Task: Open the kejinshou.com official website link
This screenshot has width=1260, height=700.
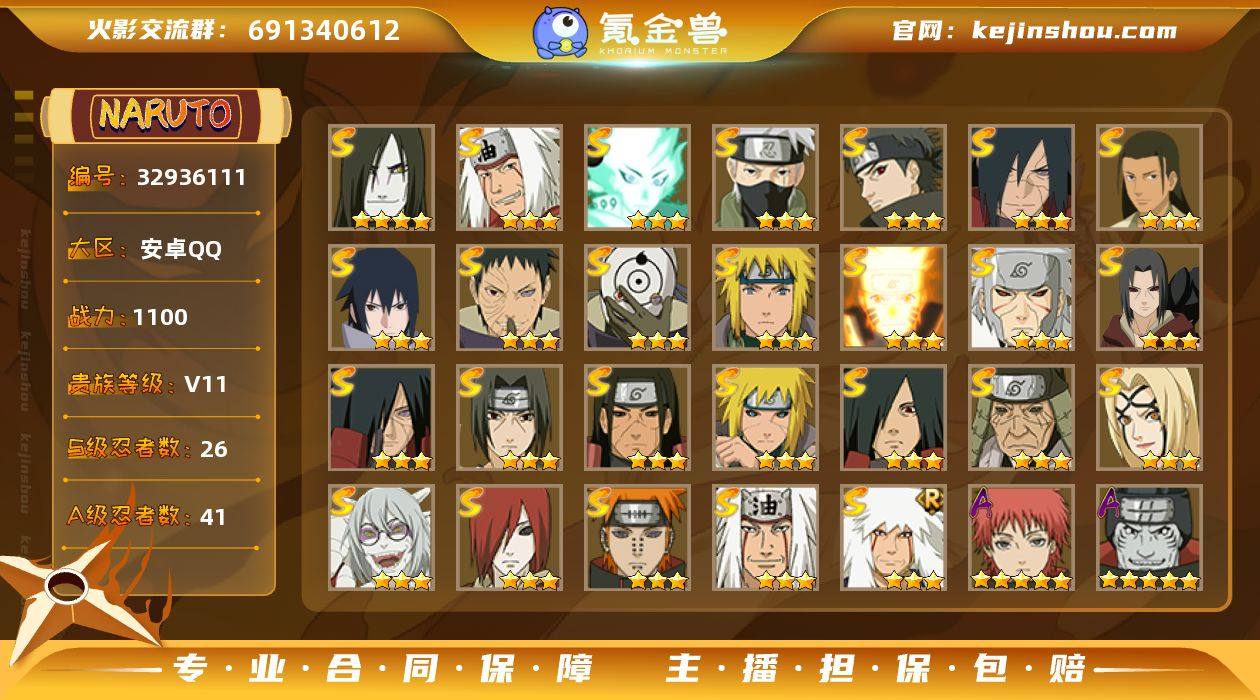Action: coord(1034,30)
